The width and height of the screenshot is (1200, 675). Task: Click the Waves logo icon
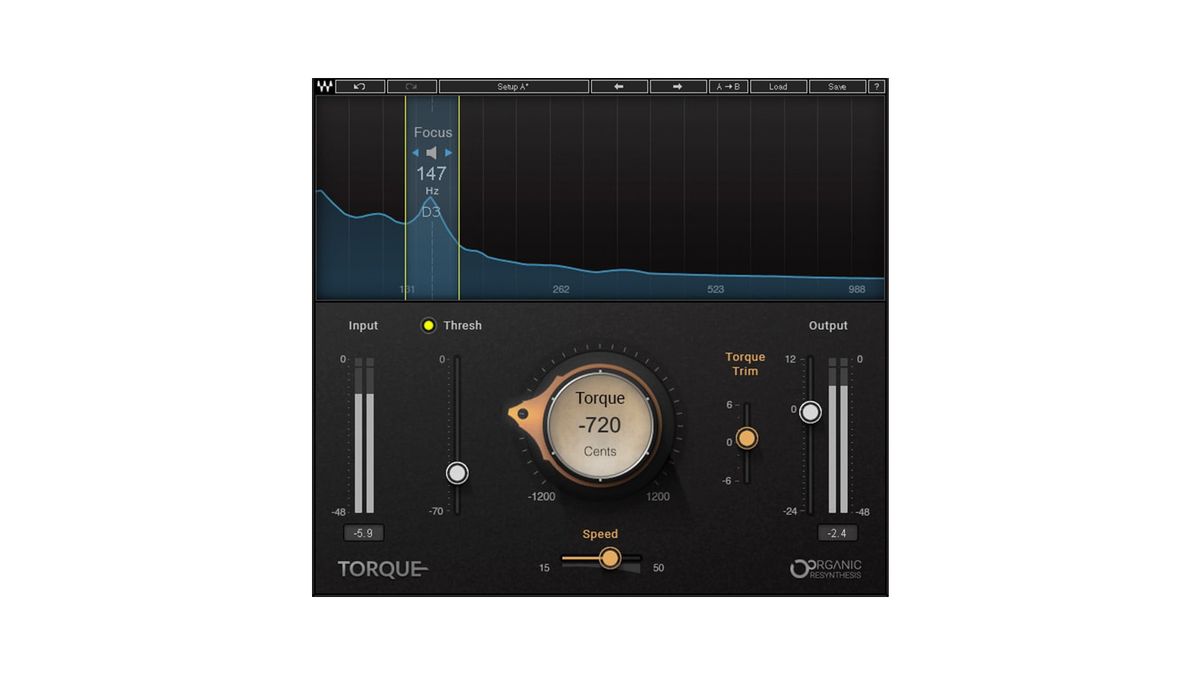[x=323, y=86]
